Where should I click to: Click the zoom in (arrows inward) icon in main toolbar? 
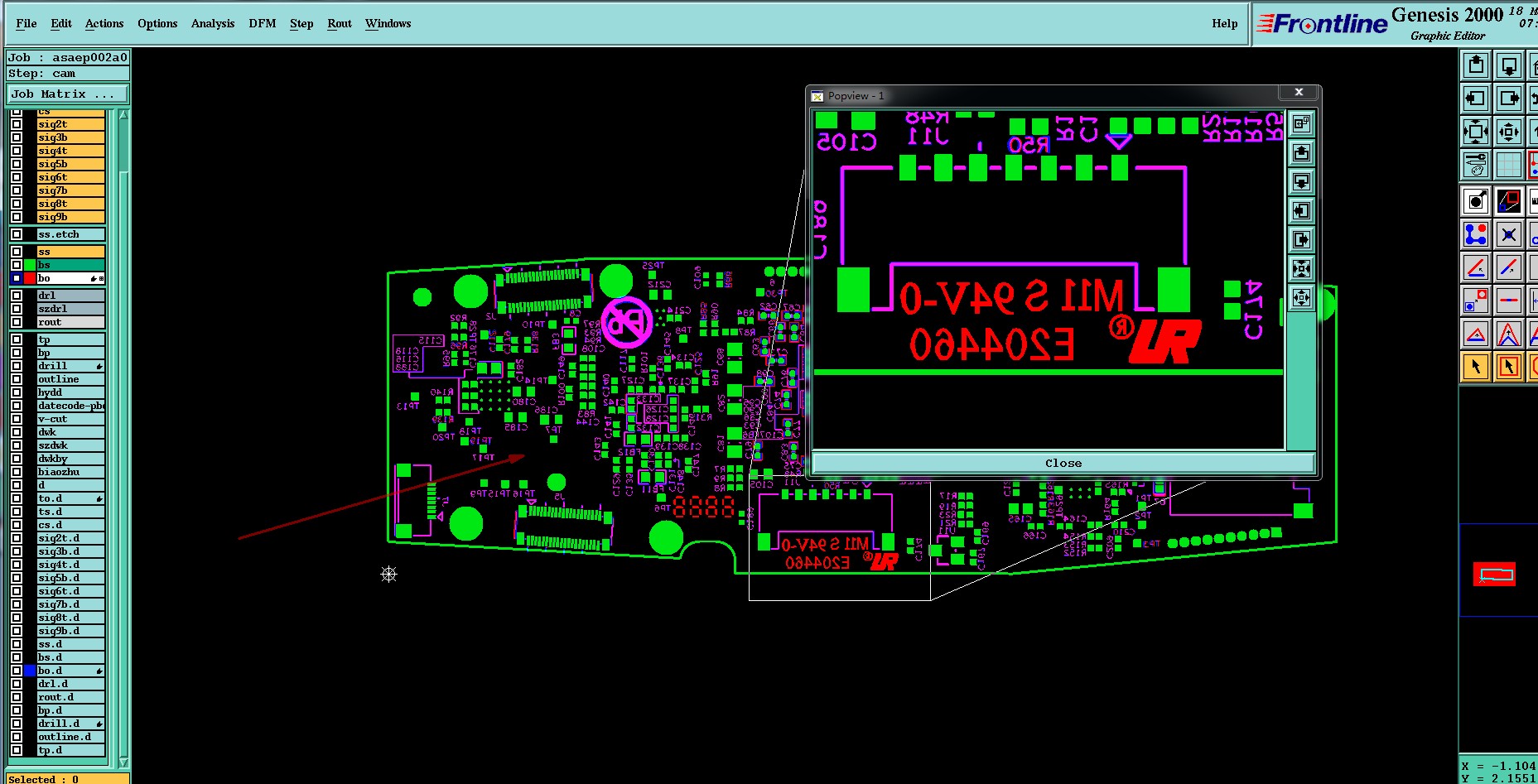pyautogui.click(x=1476, y=132)
